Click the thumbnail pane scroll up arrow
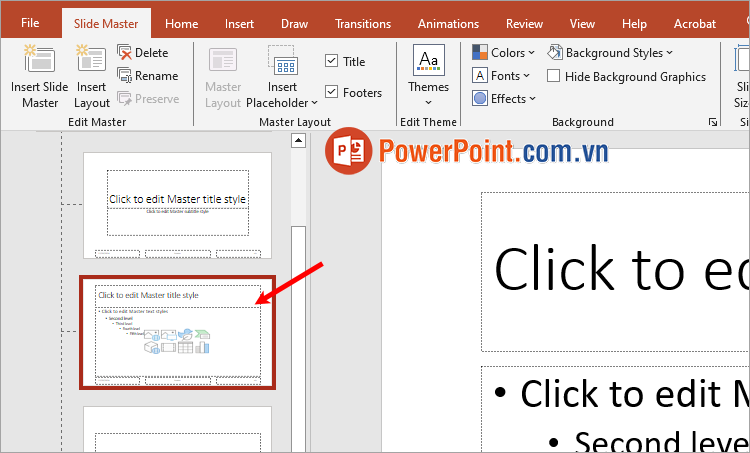The height and width of the screenshot is (453, 750). coord(298,141)
